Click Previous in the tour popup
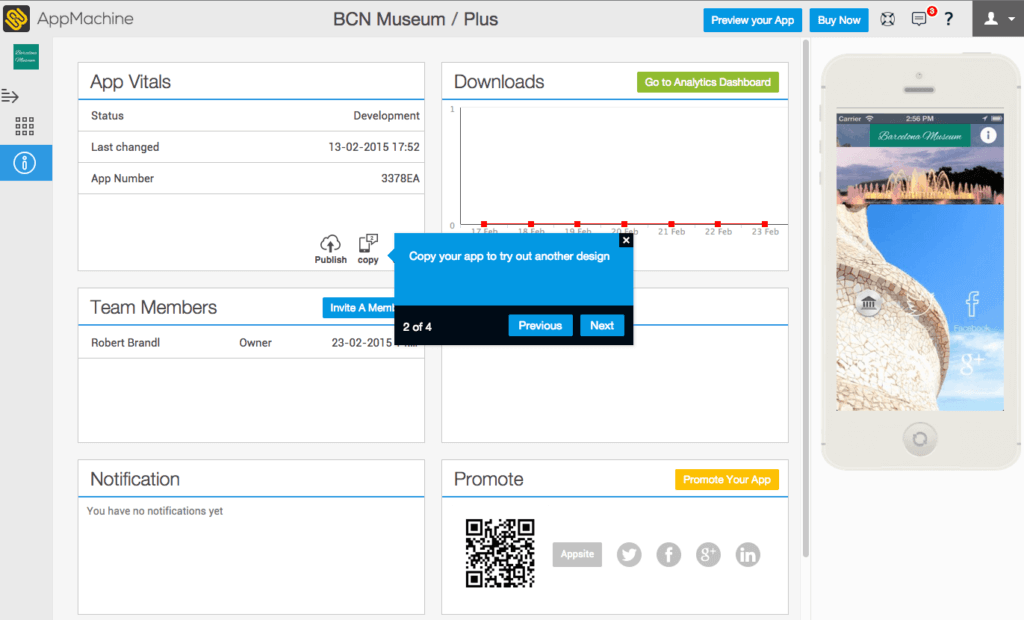This screenshot has height=620, width=1024. click(540, 325)
